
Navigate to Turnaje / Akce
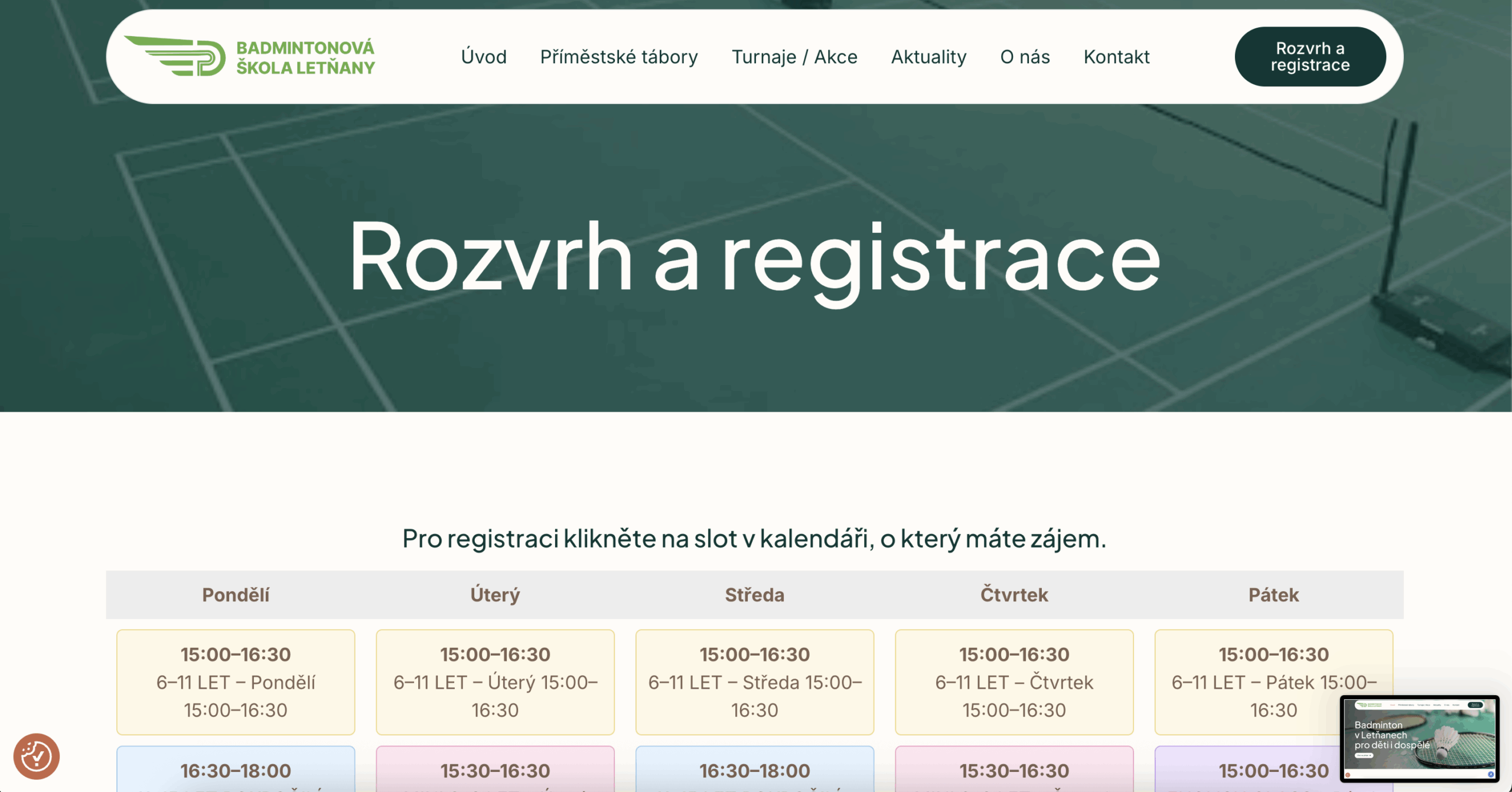(x=794, y=57)
